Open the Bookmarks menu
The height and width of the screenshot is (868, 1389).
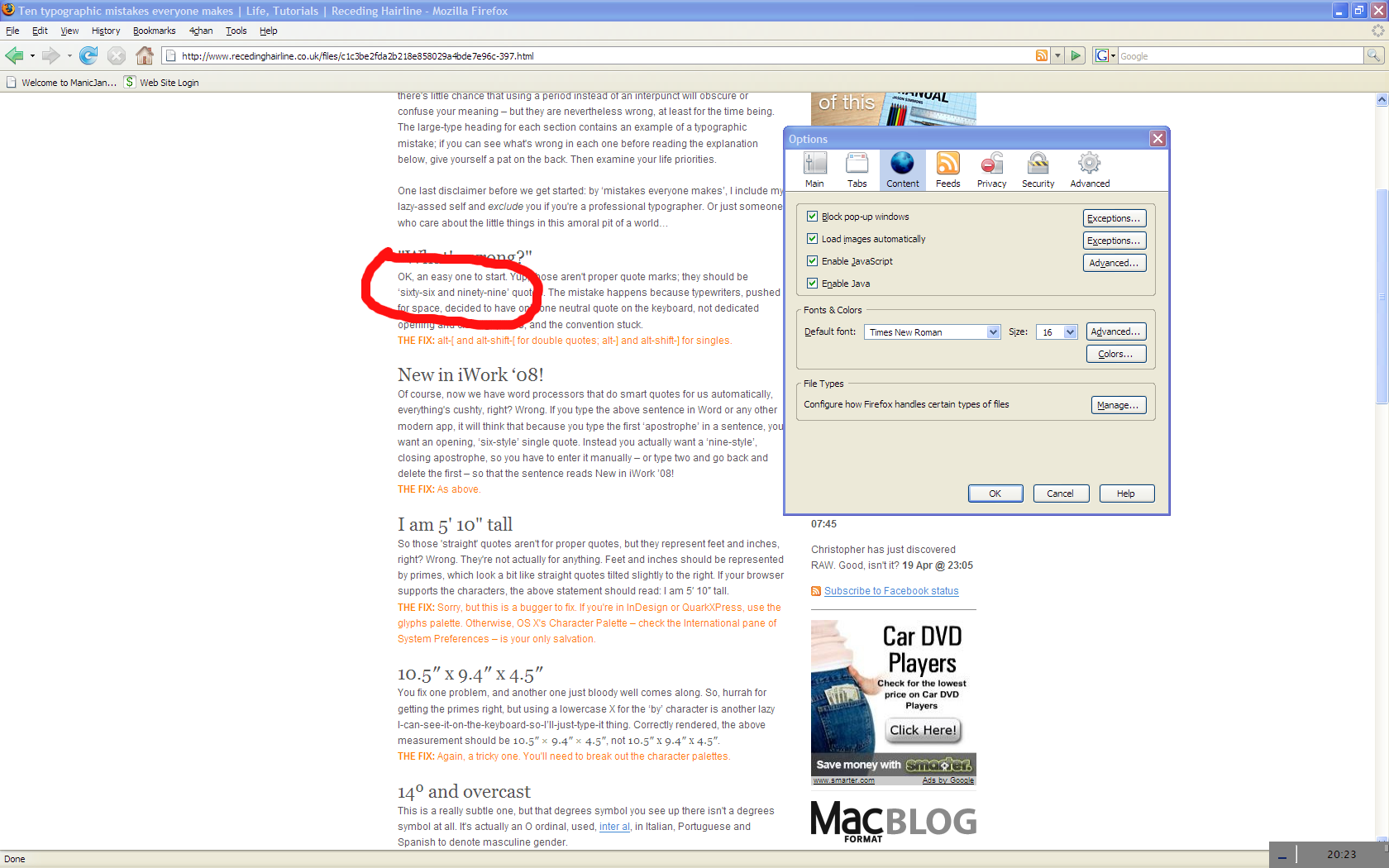tap(155, 31)
